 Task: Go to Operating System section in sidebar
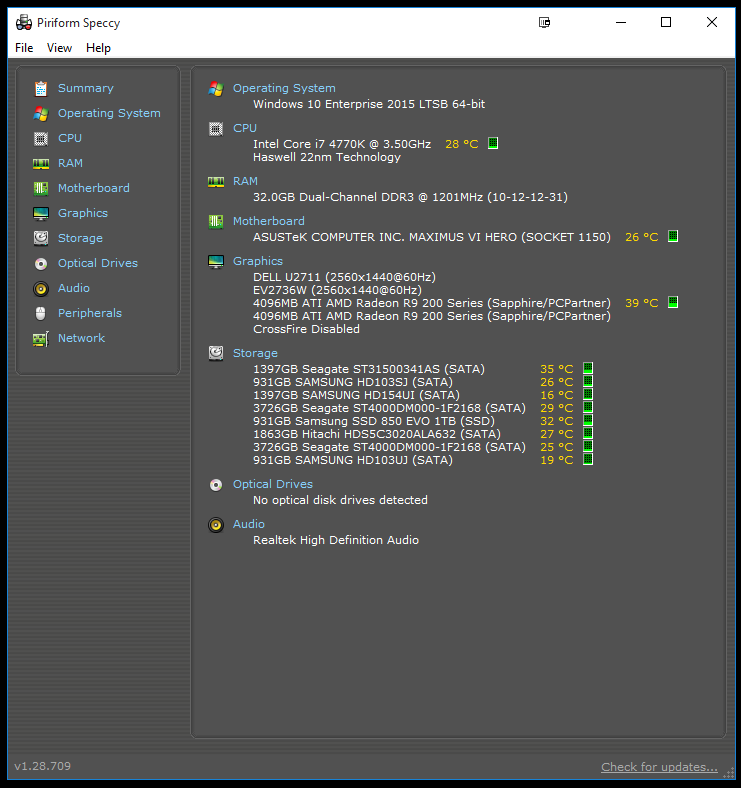(x=109, y=113)
